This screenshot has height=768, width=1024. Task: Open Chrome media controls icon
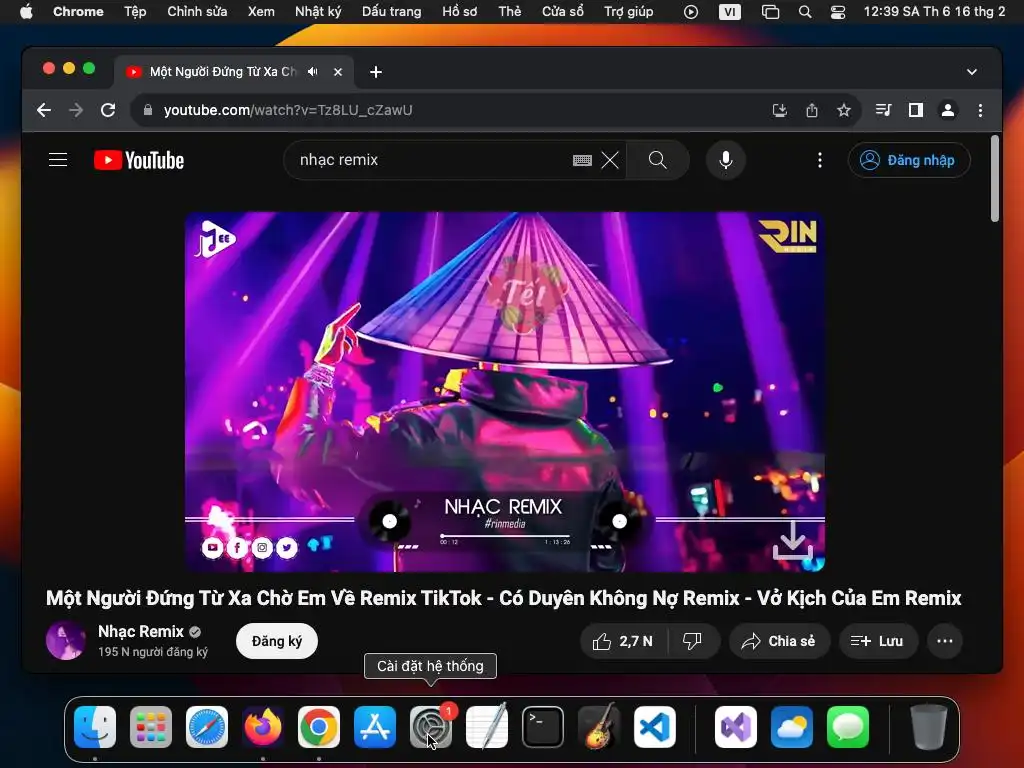pyautogui.click(x=884, y=110)
